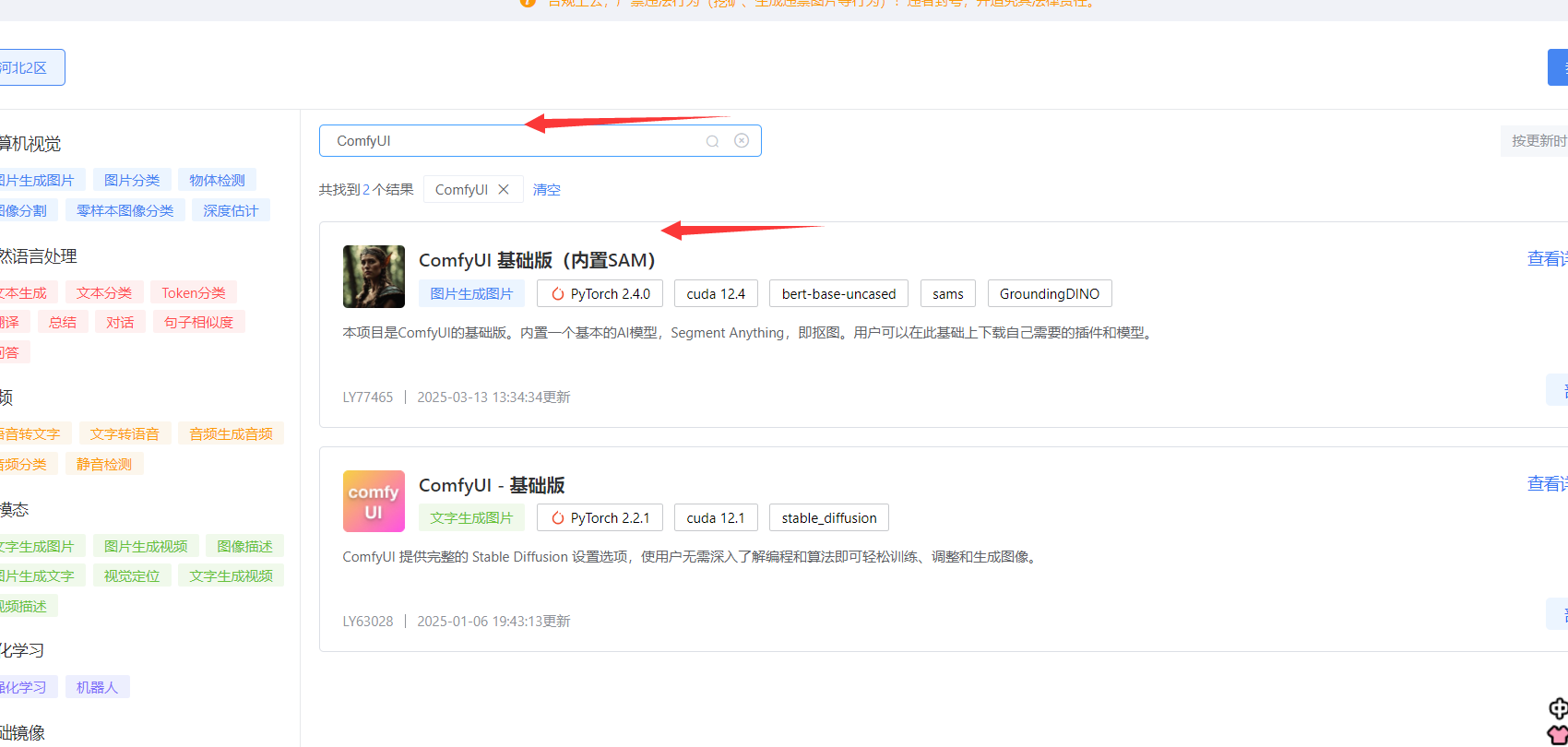
Task: Filter by 零样本图像分类 category
Action: [x=125, y=210]
